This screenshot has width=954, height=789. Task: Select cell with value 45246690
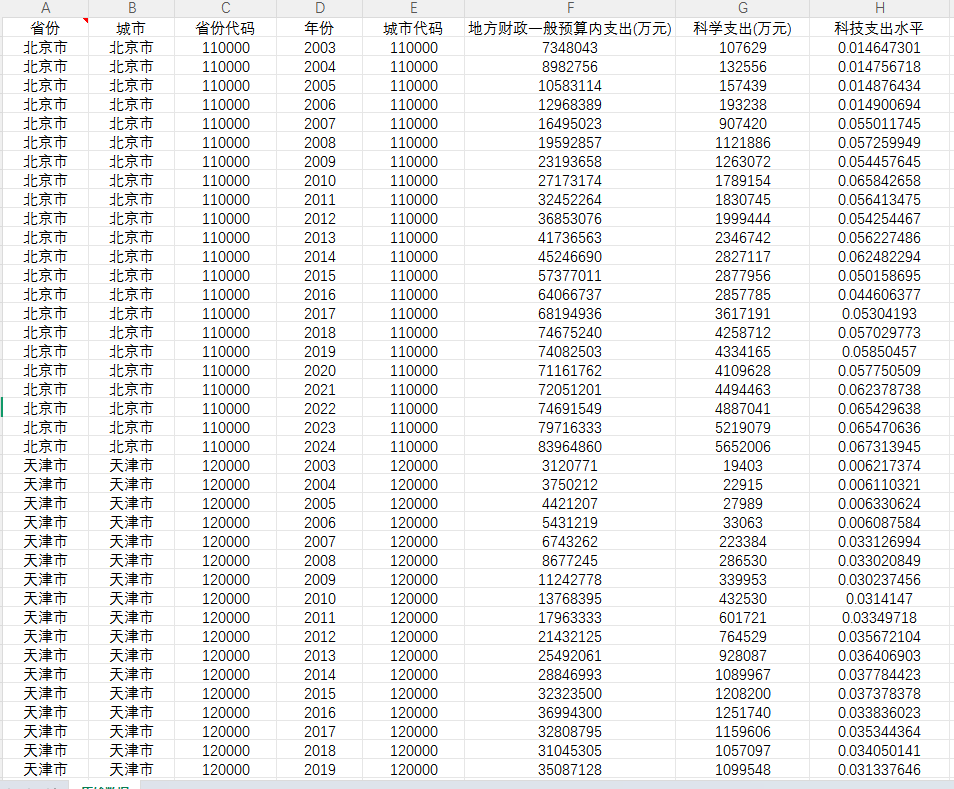tap(570, 257)
